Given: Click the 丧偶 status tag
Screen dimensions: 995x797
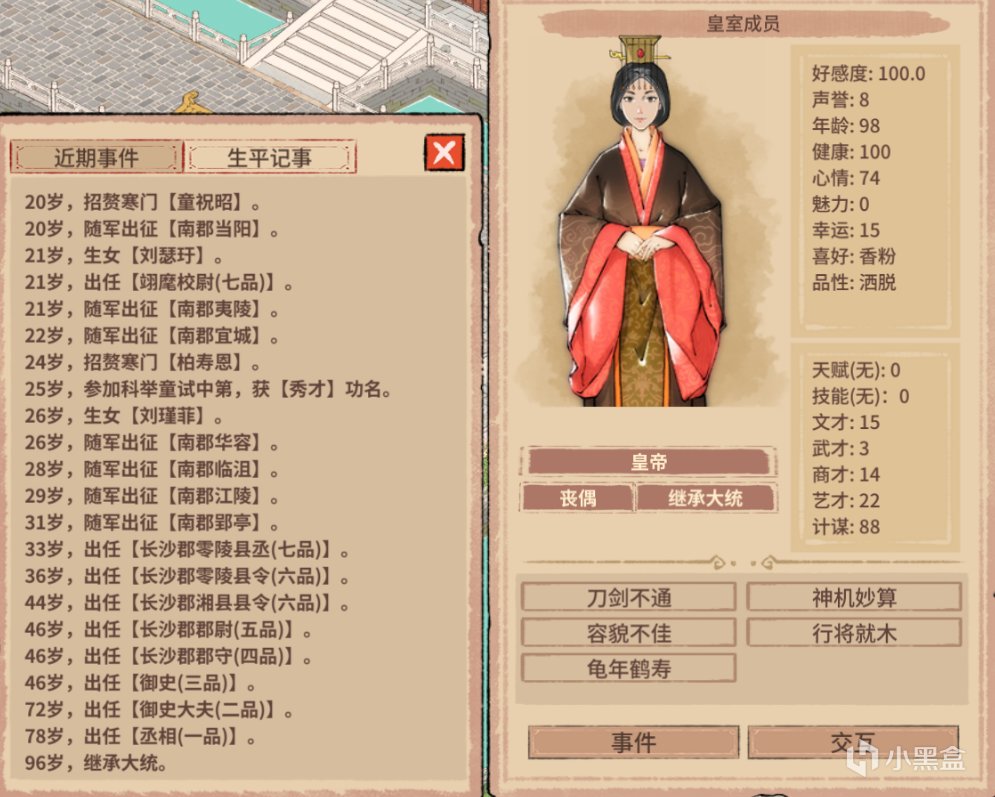Looking at the screenshot, I should point(577,497).
